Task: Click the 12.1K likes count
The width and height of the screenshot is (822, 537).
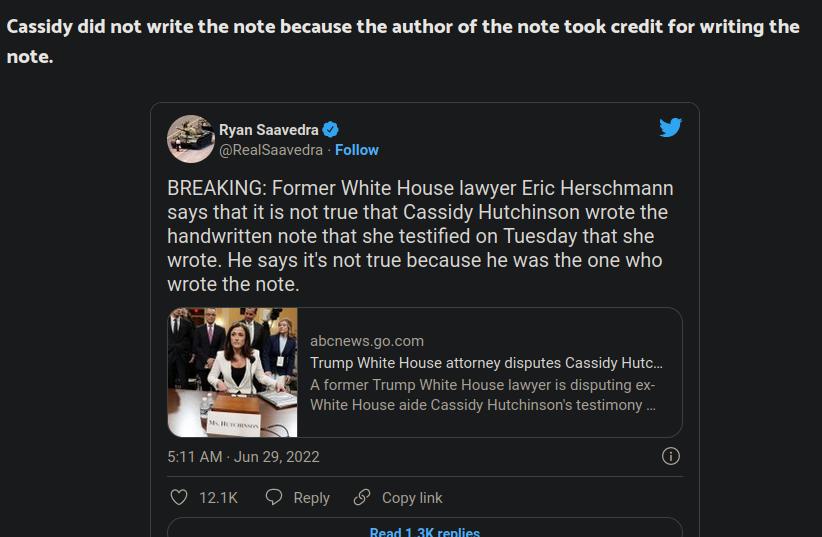Action: 218,498
